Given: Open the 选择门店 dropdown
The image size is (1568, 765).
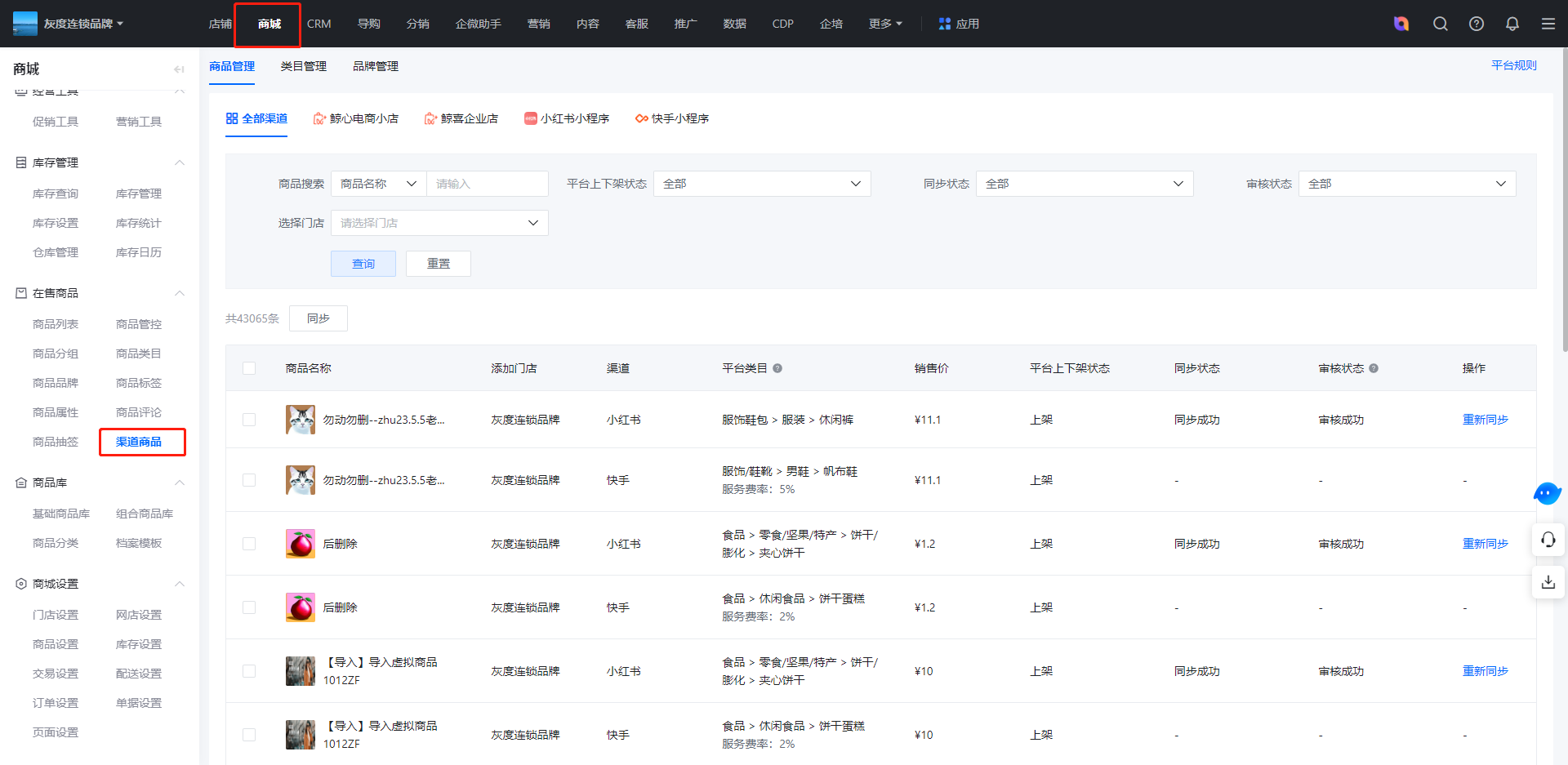Looking at the screenshot, I should tap(439, 223).
